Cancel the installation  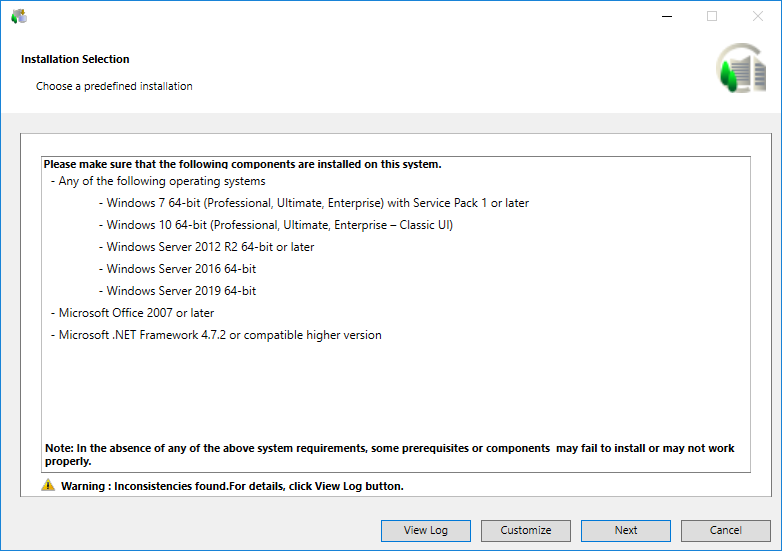pos(725,530)
